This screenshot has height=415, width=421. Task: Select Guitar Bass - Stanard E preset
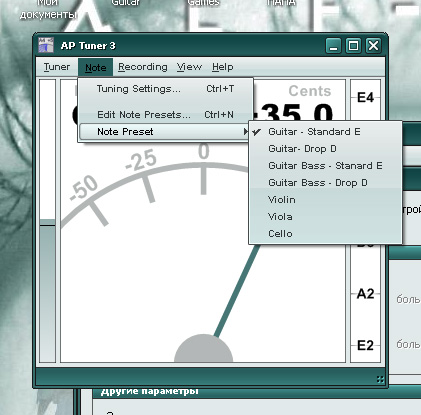325,166
